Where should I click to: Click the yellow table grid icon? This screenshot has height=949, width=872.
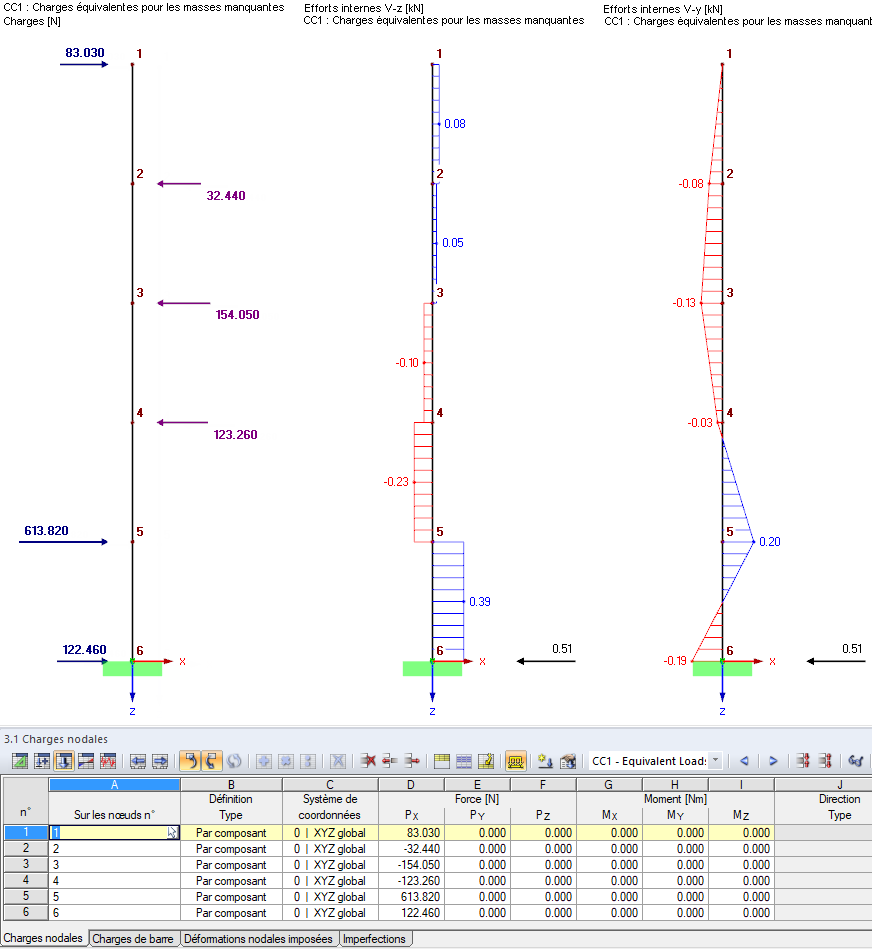[442, 761]
